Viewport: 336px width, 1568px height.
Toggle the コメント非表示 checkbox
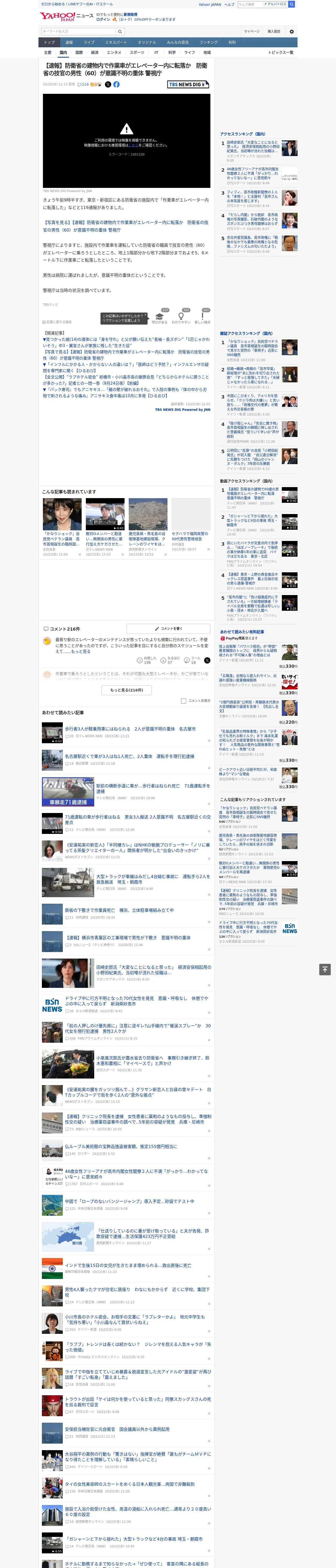(183, 701)
